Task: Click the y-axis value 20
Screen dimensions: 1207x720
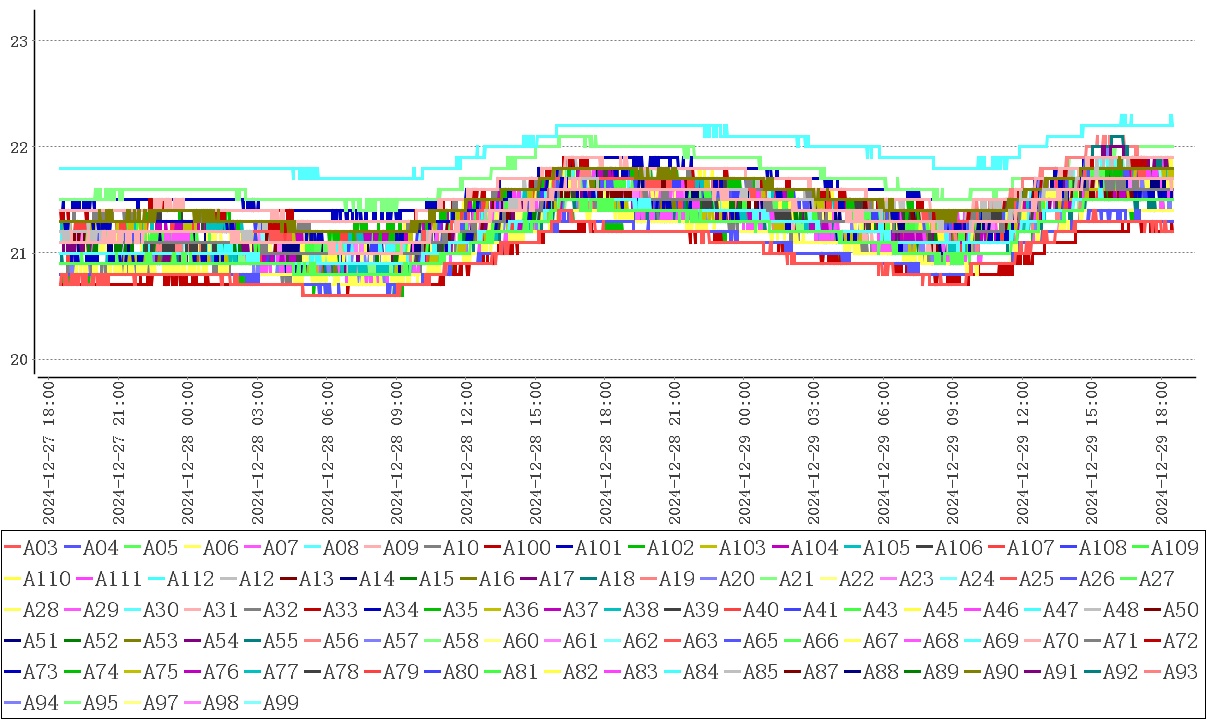Action: tap(17, 360)
